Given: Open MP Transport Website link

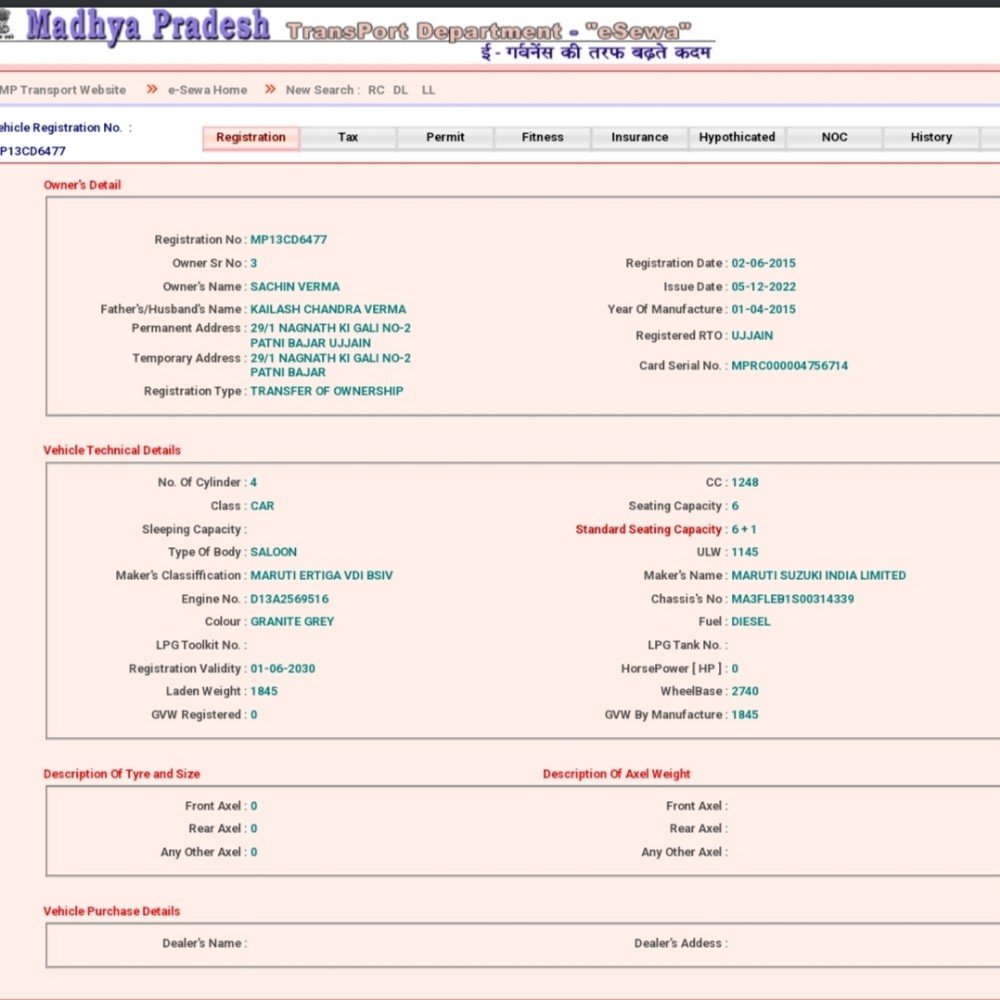Looking at the screenshot, I should (62, 90).
